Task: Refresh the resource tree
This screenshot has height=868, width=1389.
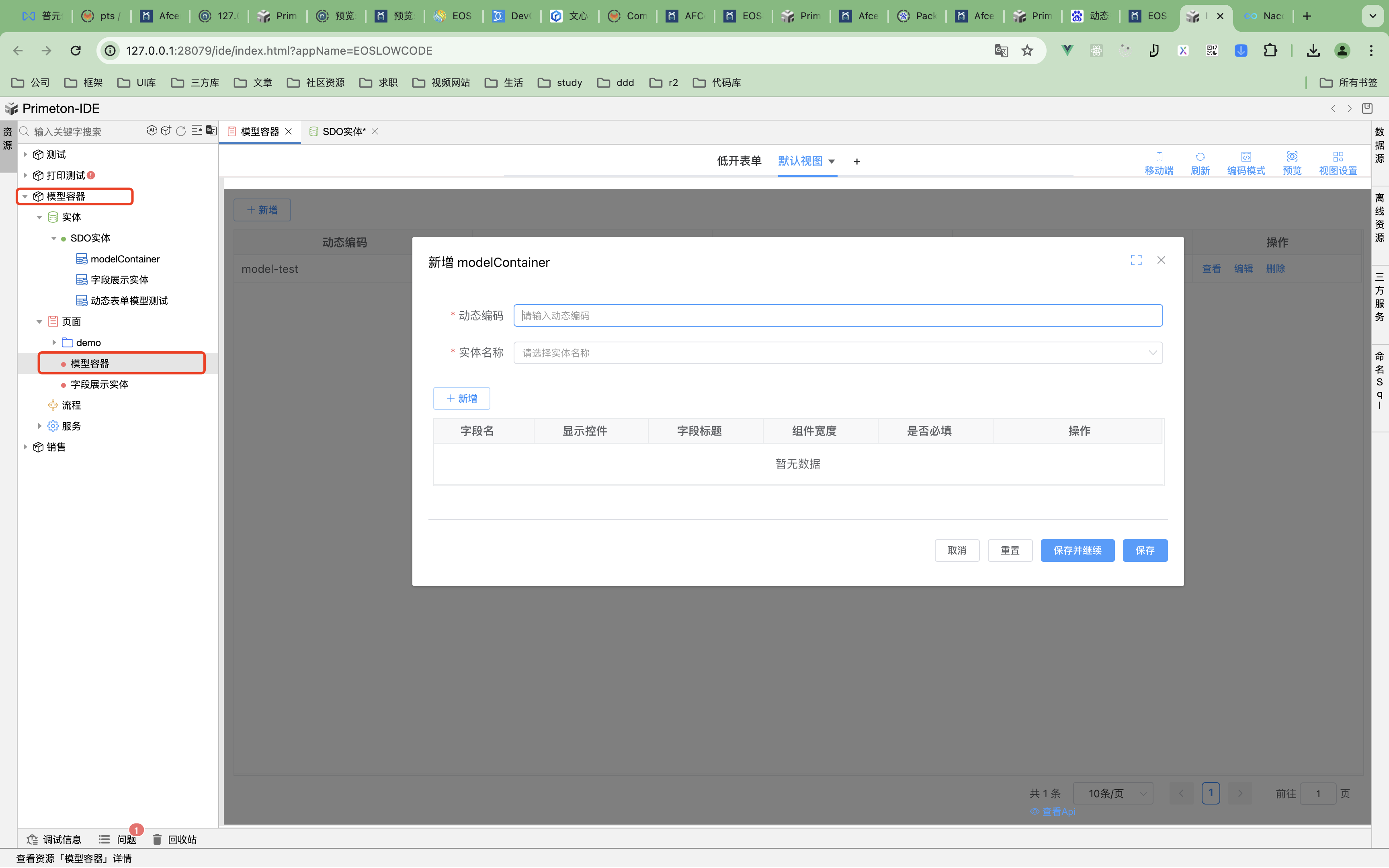Action: pos(181,131)
